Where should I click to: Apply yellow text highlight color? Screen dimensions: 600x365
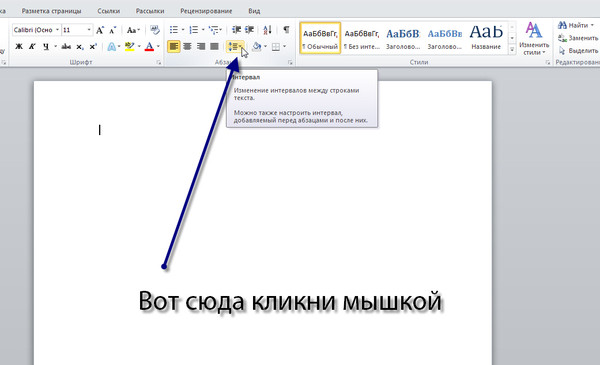pyautogui.click(x=130, y=47)
